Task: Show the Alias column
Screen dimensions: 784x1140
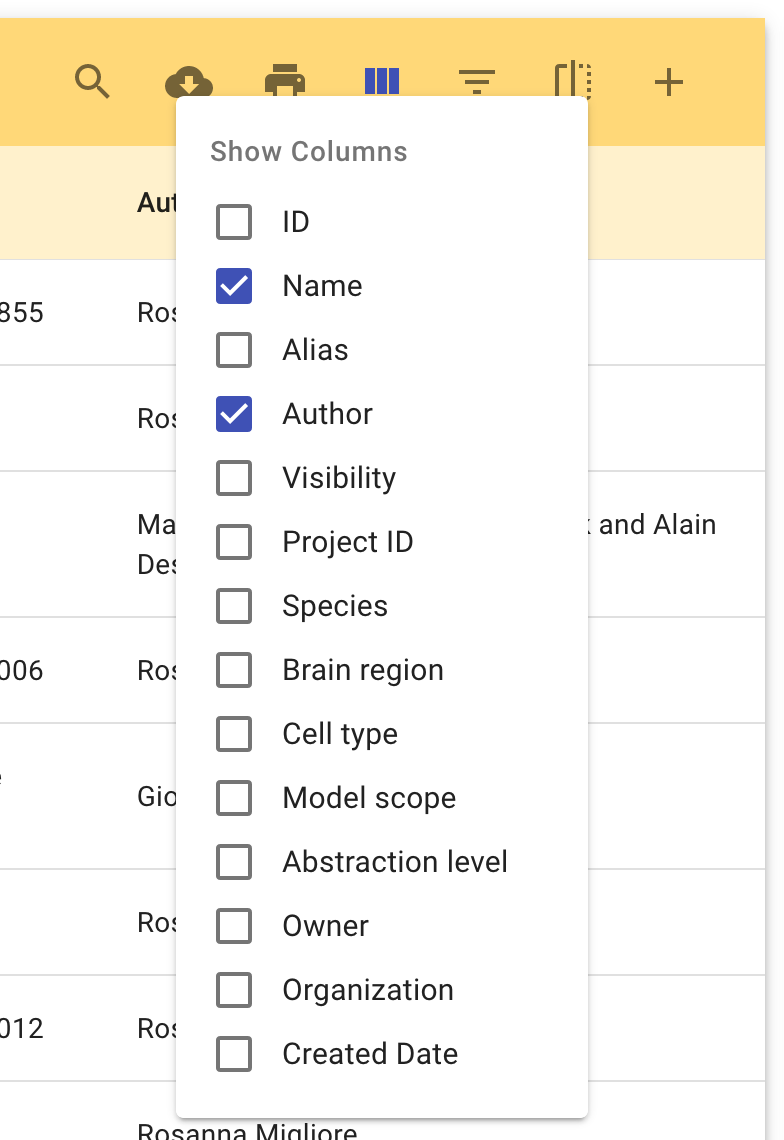Action: (234, 350)
